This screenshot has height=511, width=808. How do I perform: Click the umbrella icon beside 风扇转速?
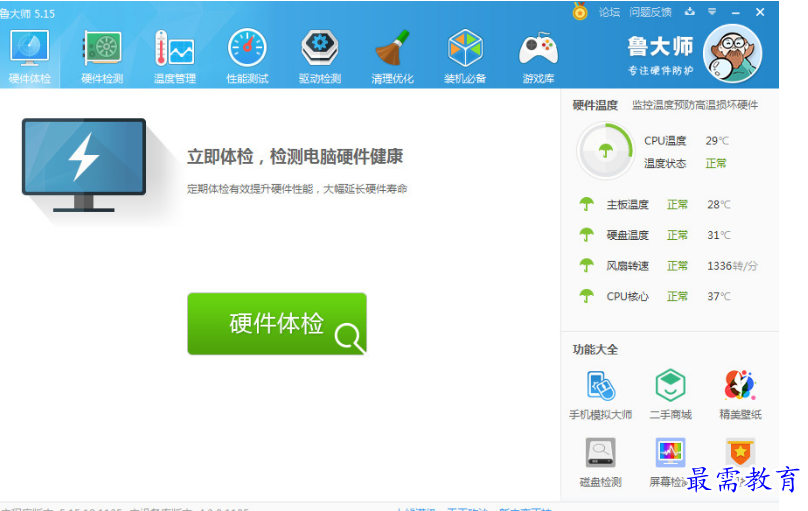[x=586, y=266]
